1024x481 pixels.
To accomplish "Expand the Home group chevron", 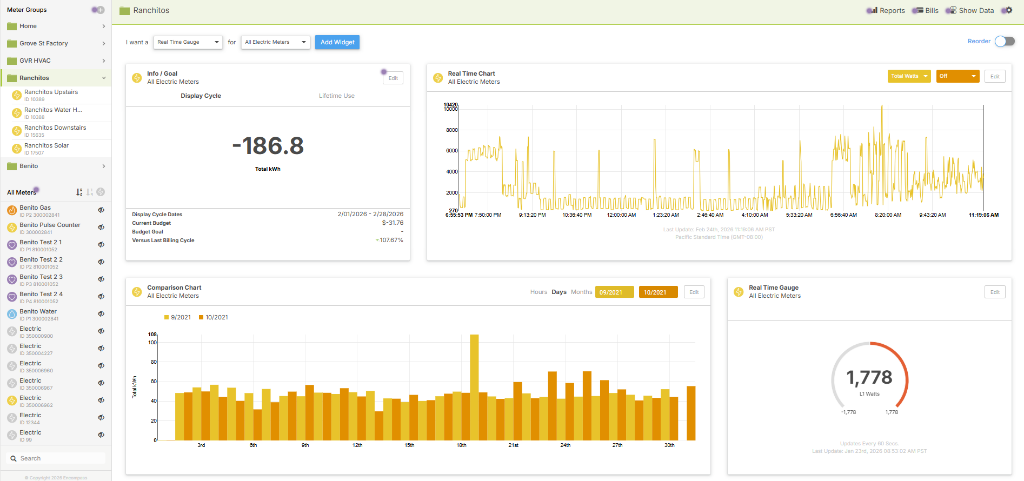I will (104, 26).
